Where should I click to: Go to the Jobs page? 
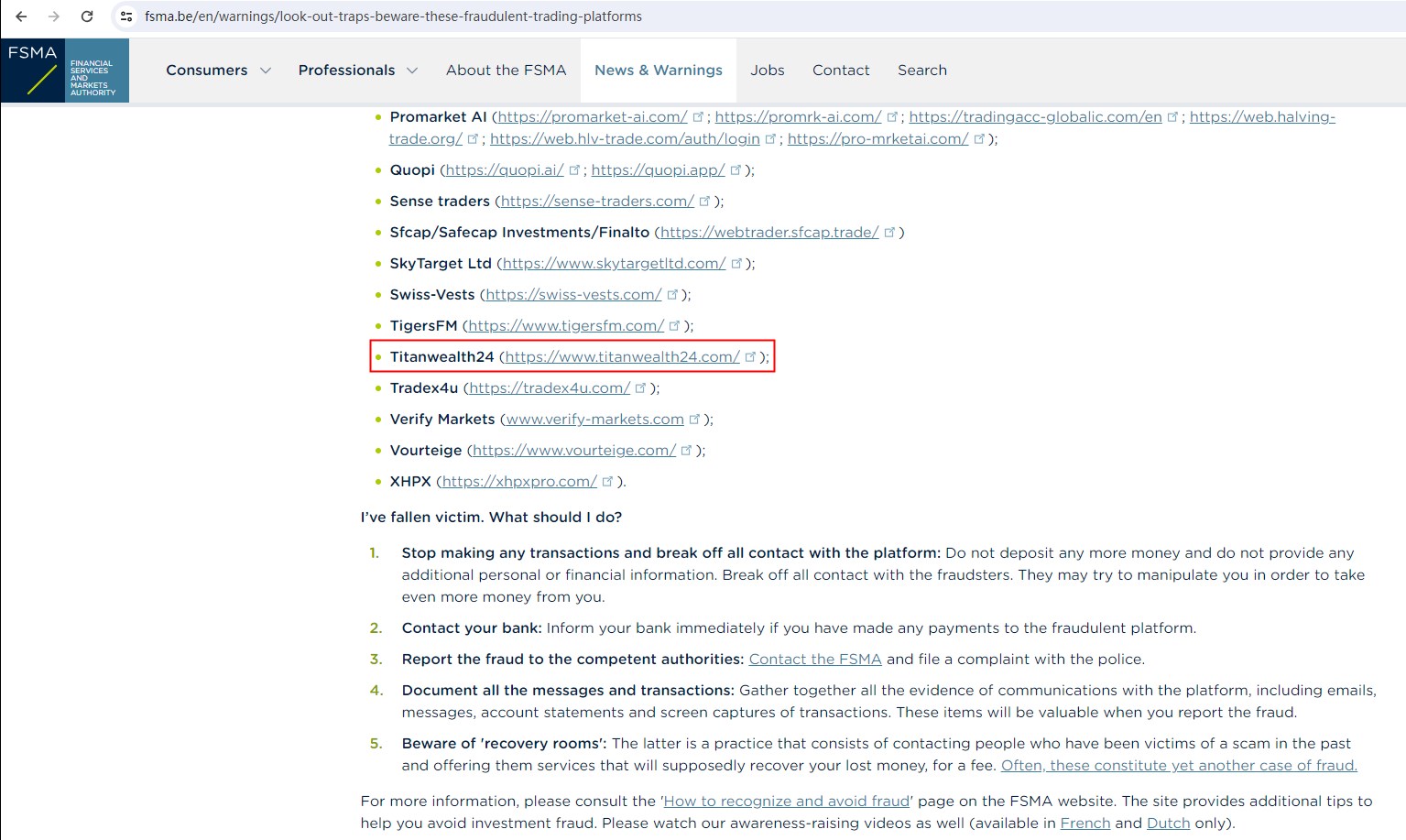point(768,71)
